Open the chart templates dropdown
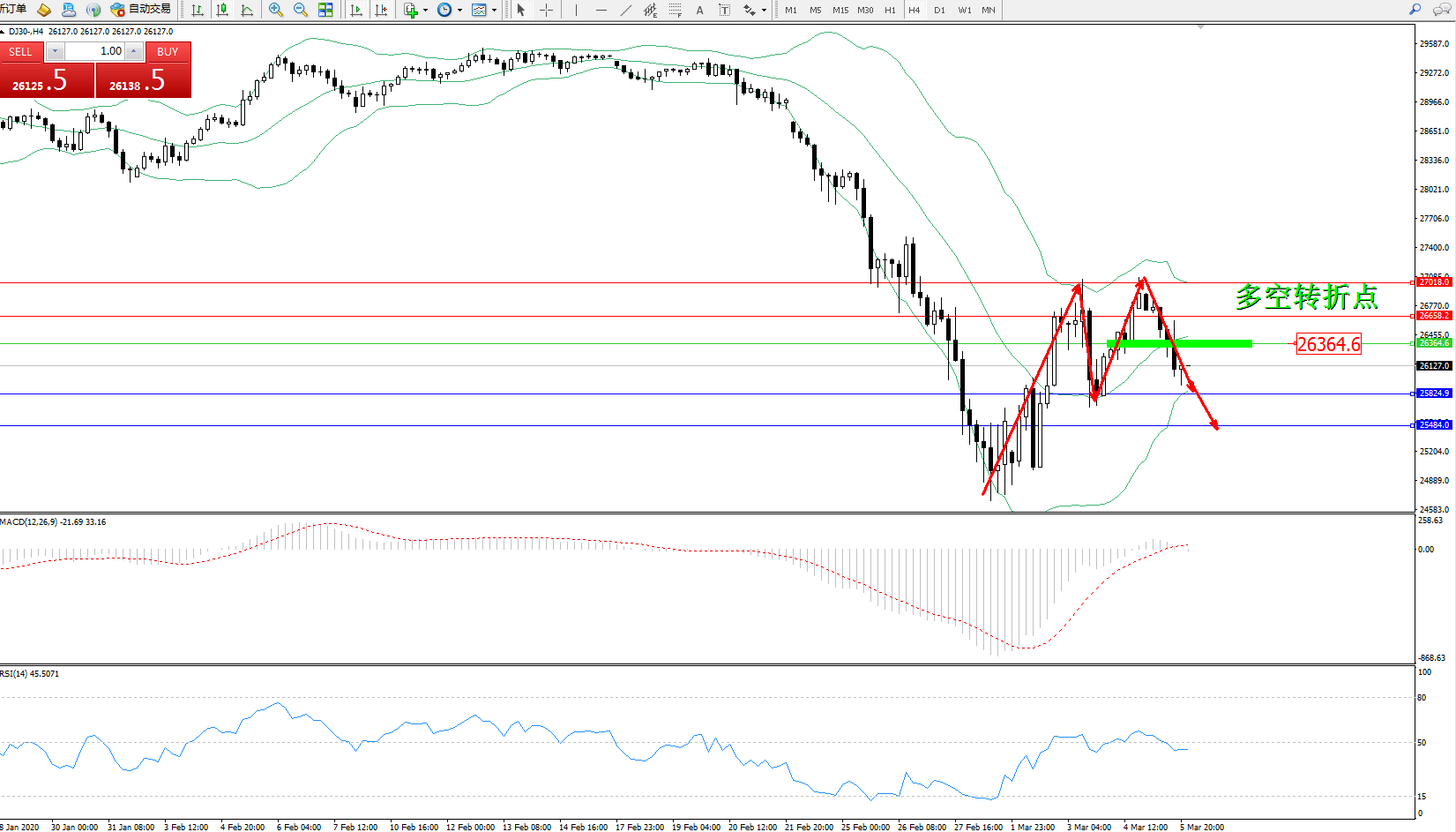The width and height of the screenshot is (1456, 832). [494, 11]
